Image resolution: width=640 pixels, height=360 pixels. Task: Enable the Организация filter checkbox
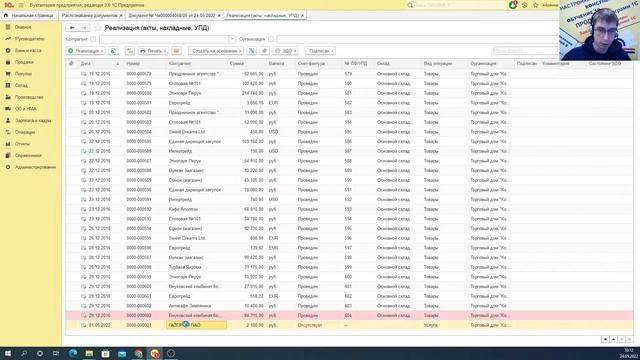[x=271, y=39]
